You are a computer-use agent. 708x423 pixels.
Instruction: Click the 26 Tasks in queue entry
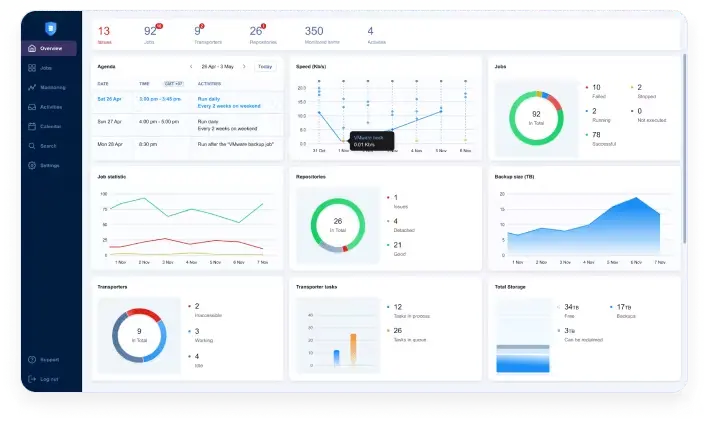pos(407,335)
